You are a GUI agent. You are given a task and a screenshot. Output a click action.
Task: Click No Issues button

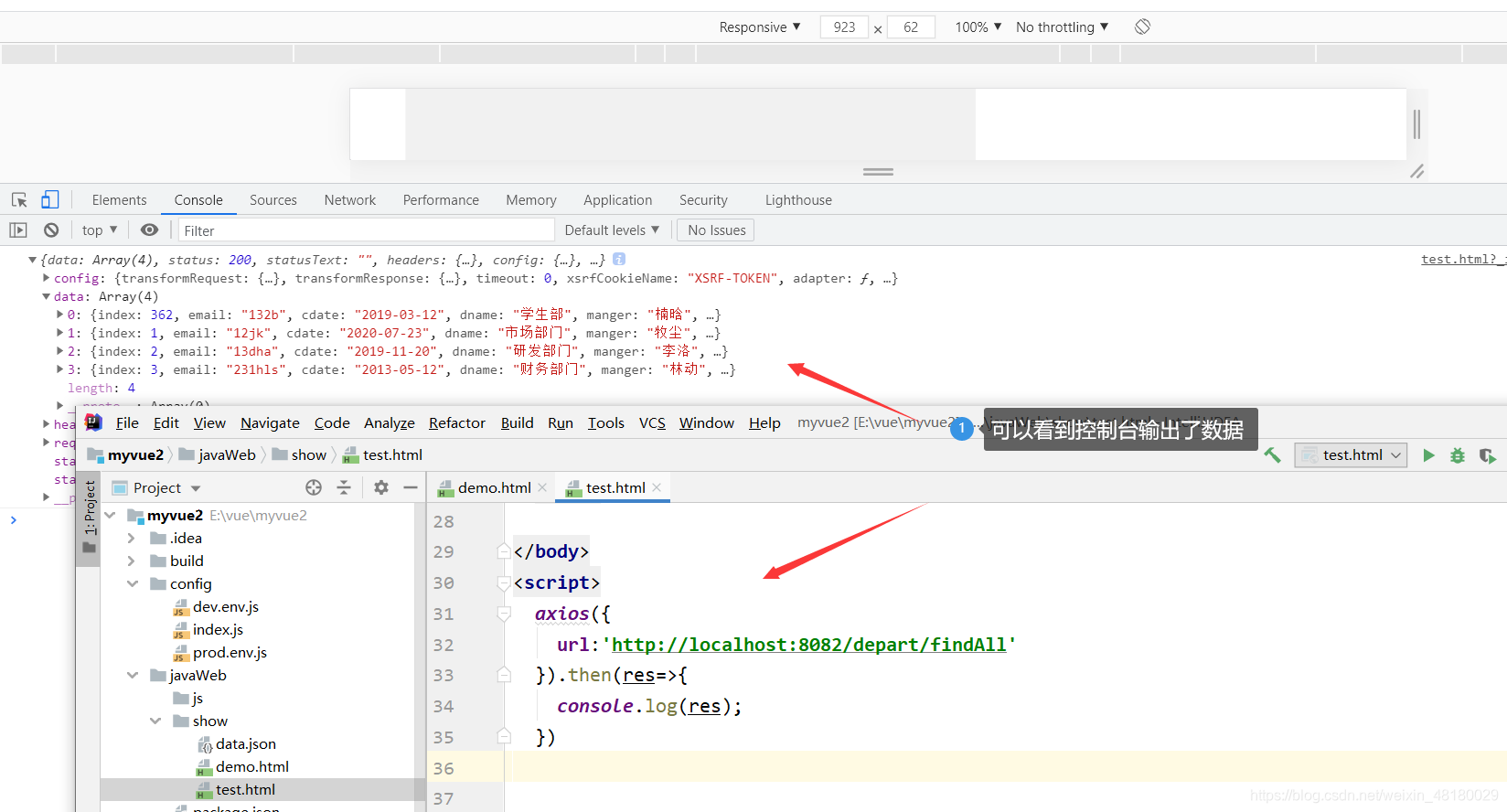[717, 230]
